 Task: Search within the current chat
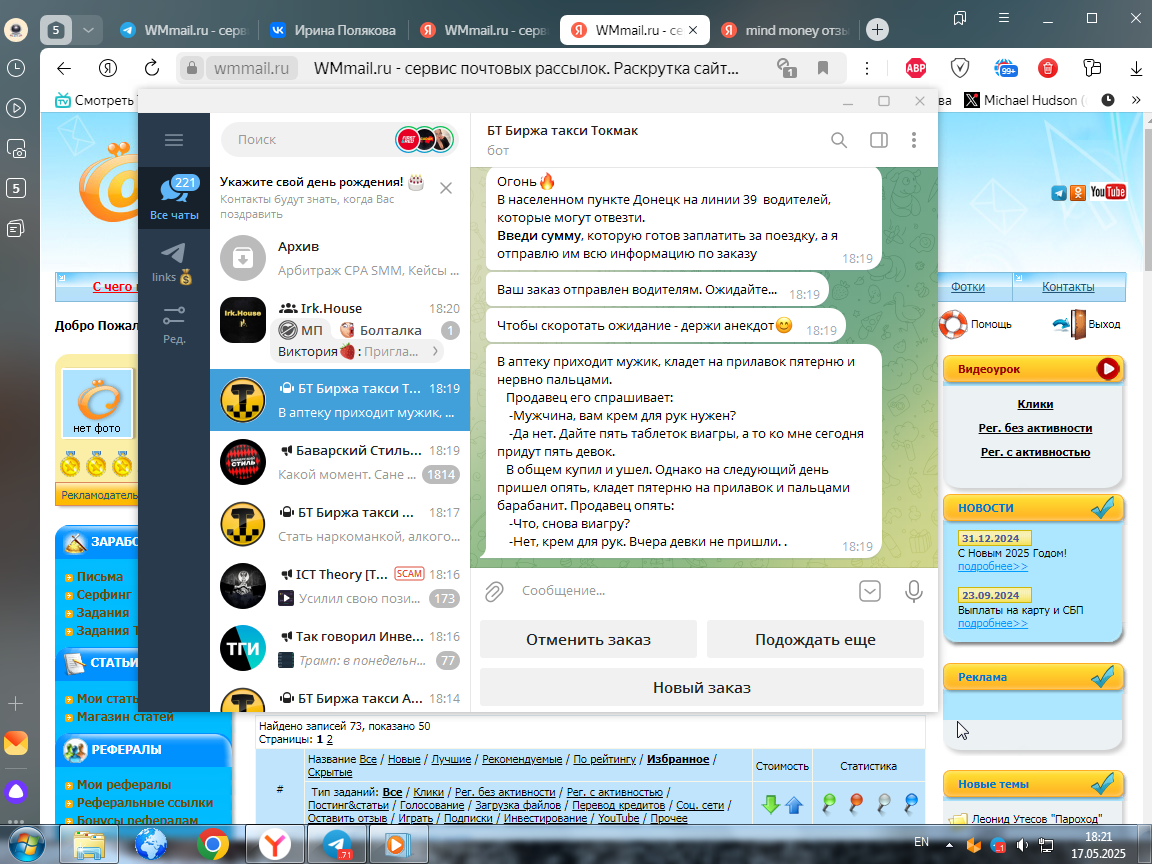tap(839, 140)
